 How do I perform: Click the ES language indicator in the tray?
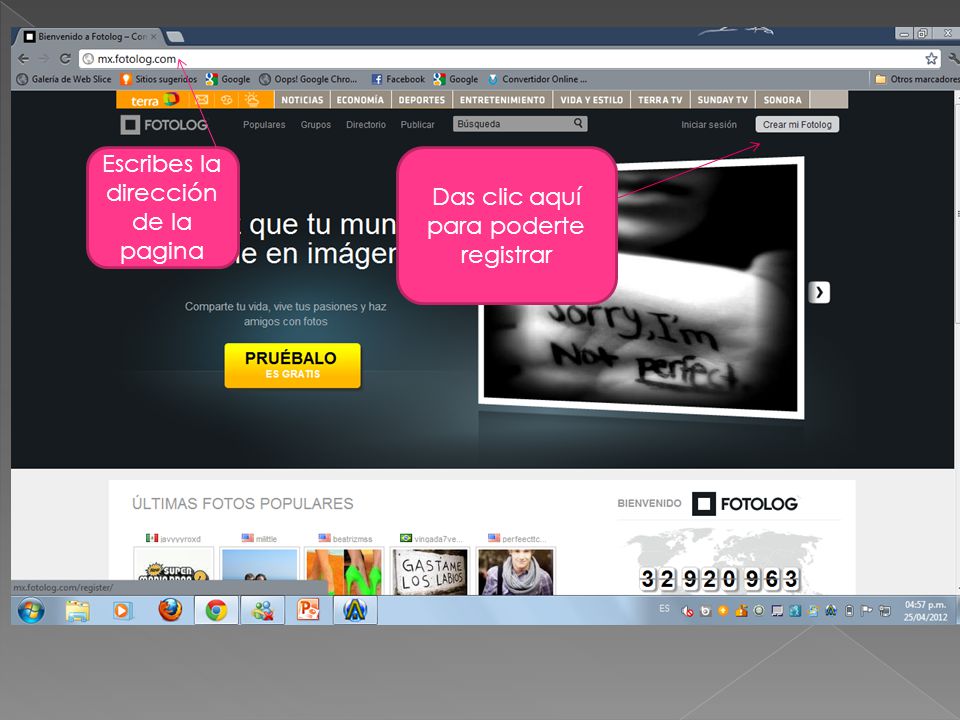(664, 608)
